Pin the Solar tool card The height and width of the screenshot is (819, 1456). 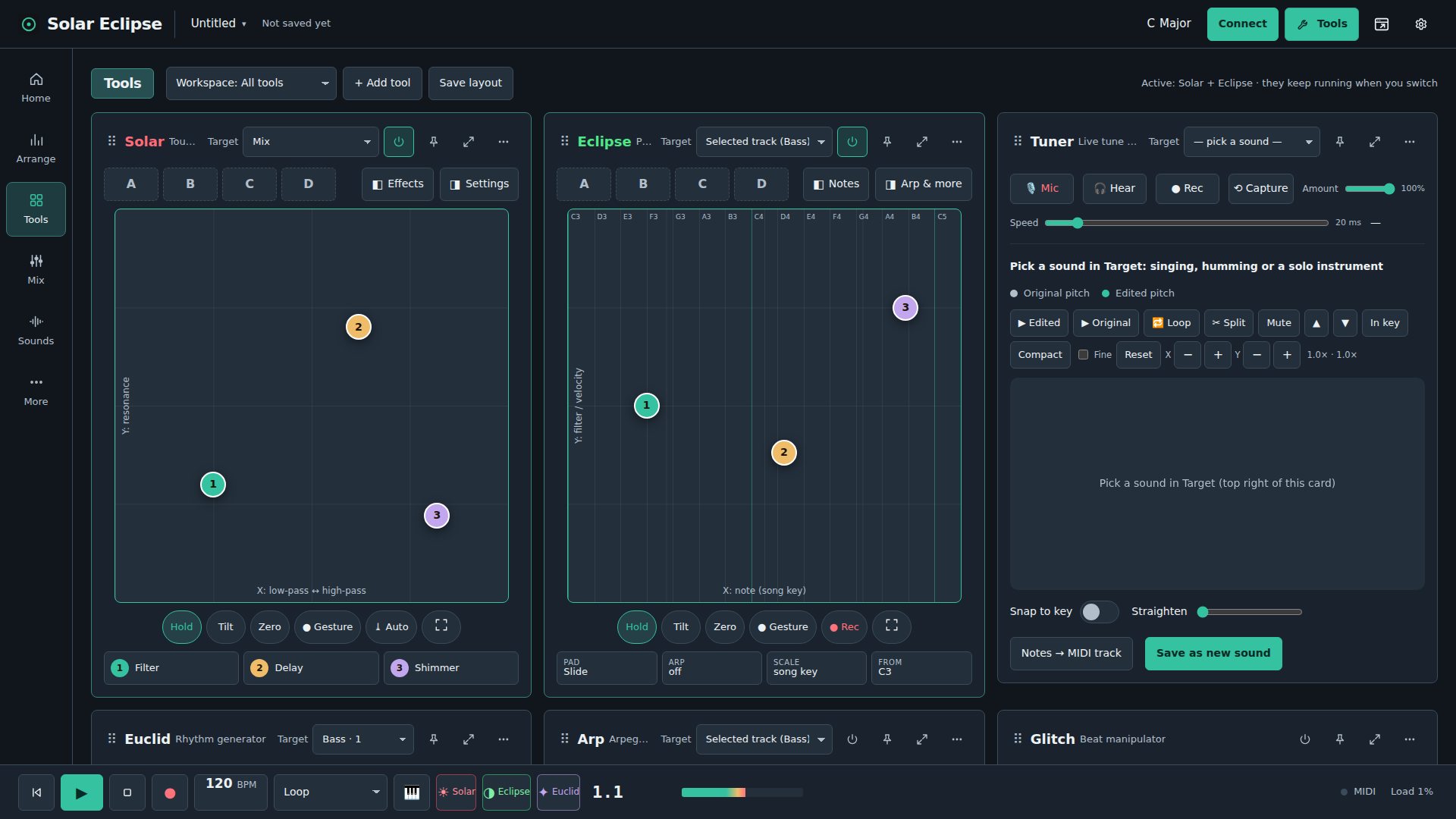coord(434,142)
